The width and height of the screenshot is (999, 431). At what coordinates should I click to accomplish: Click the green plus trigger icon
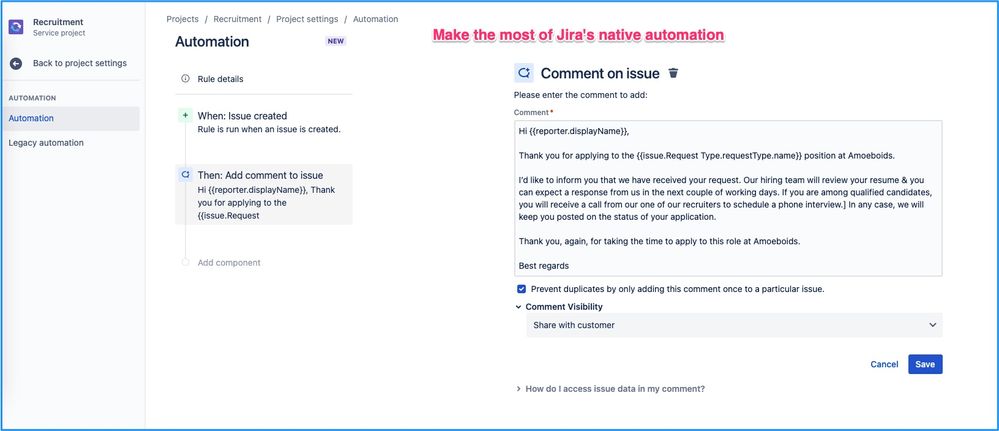(185, 115)
